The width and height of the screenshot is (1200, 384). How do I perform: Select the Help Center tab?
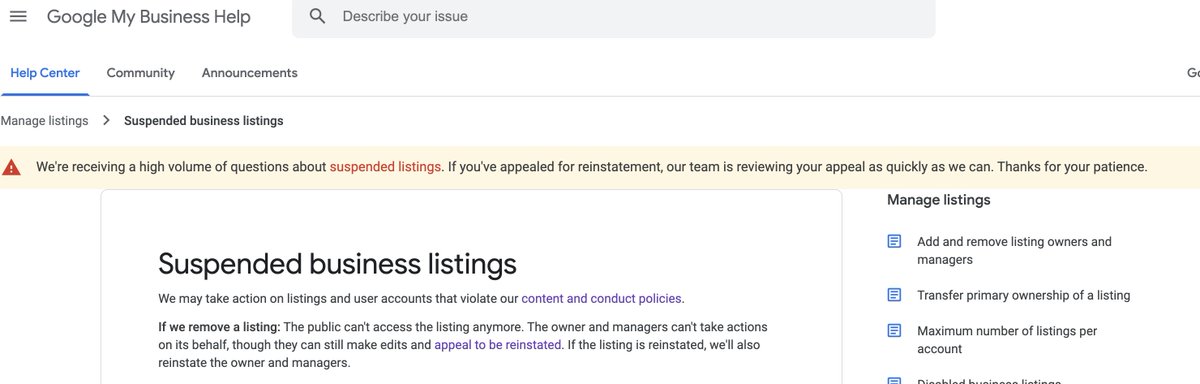pos(45,73)
